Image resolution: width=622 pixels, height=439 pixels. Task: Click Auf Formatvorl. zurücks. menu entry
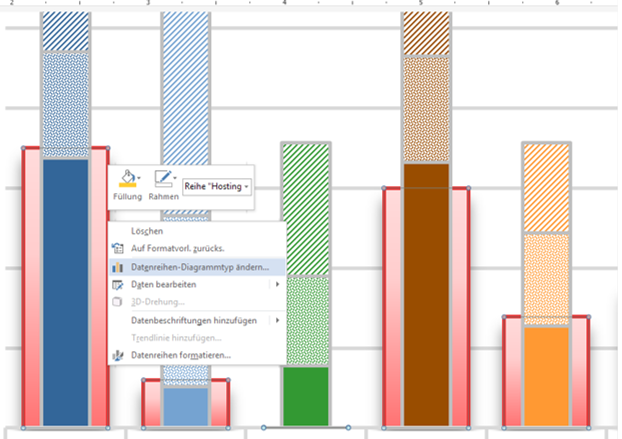click(177, 249)
